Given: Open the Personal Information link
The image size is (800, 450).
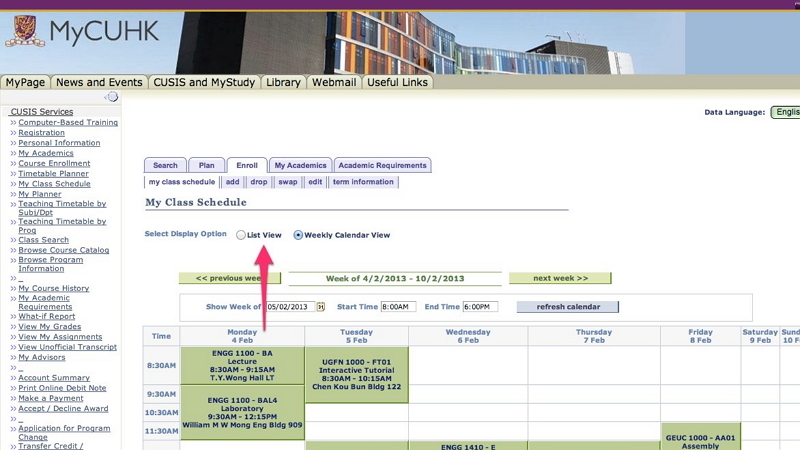Looking at the screenshot, I should 59,143.
